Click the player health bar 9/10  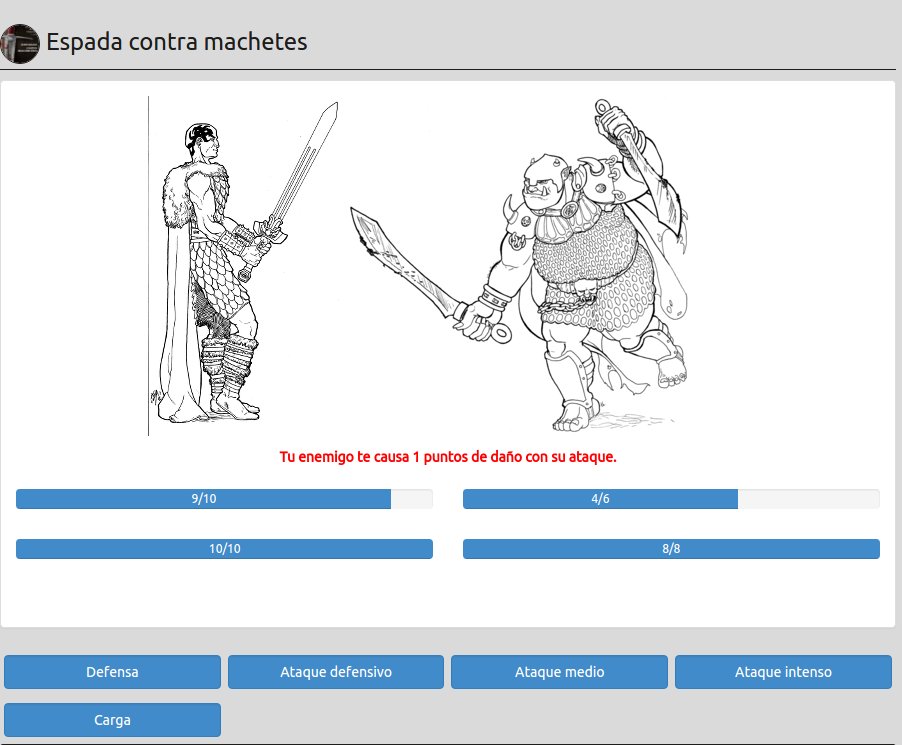224,499
